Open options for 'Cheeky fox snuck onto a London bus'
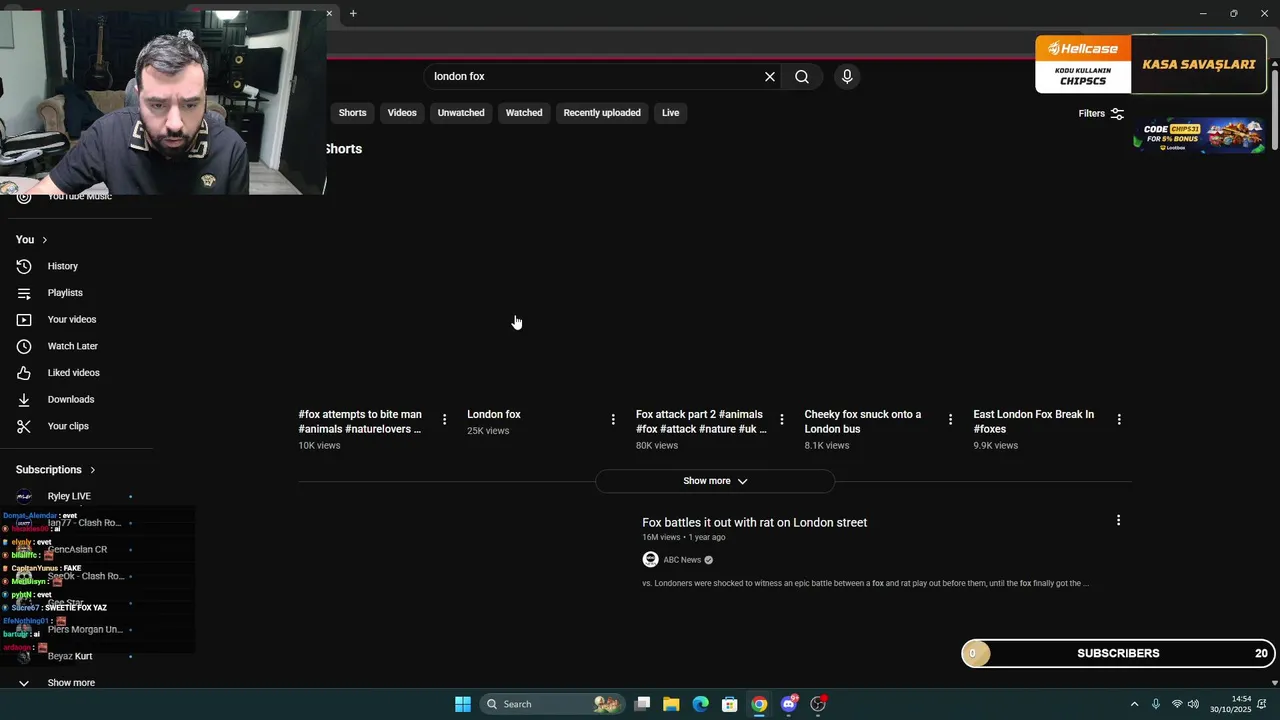1280x720 pixels. [951, 420]
